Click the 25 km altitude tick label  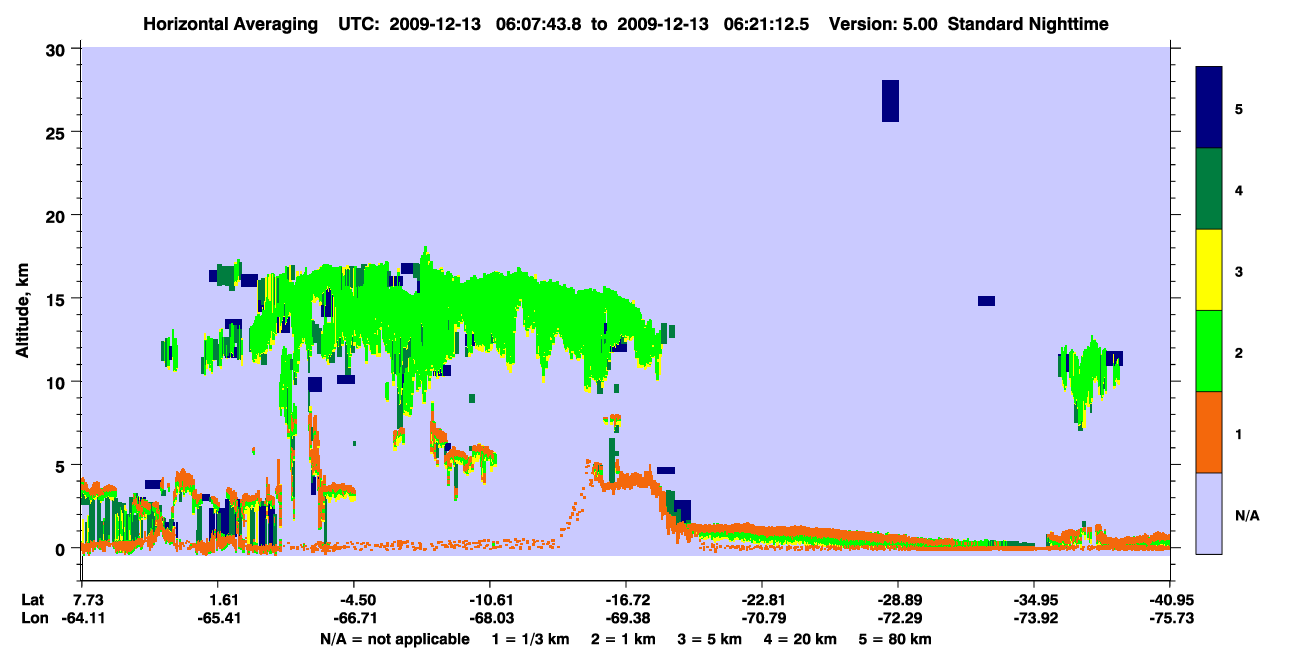point(55,132)
